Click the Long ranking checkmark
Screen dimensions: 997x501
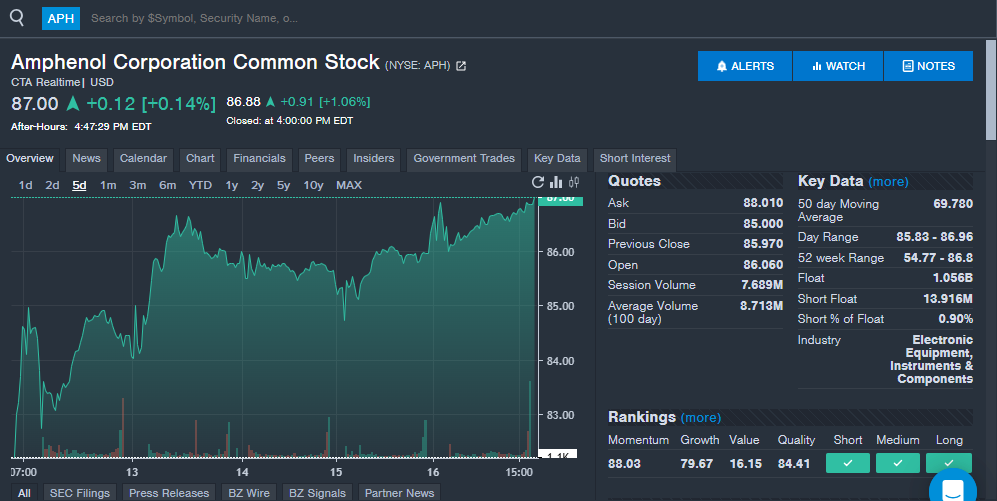click(949, 463)
